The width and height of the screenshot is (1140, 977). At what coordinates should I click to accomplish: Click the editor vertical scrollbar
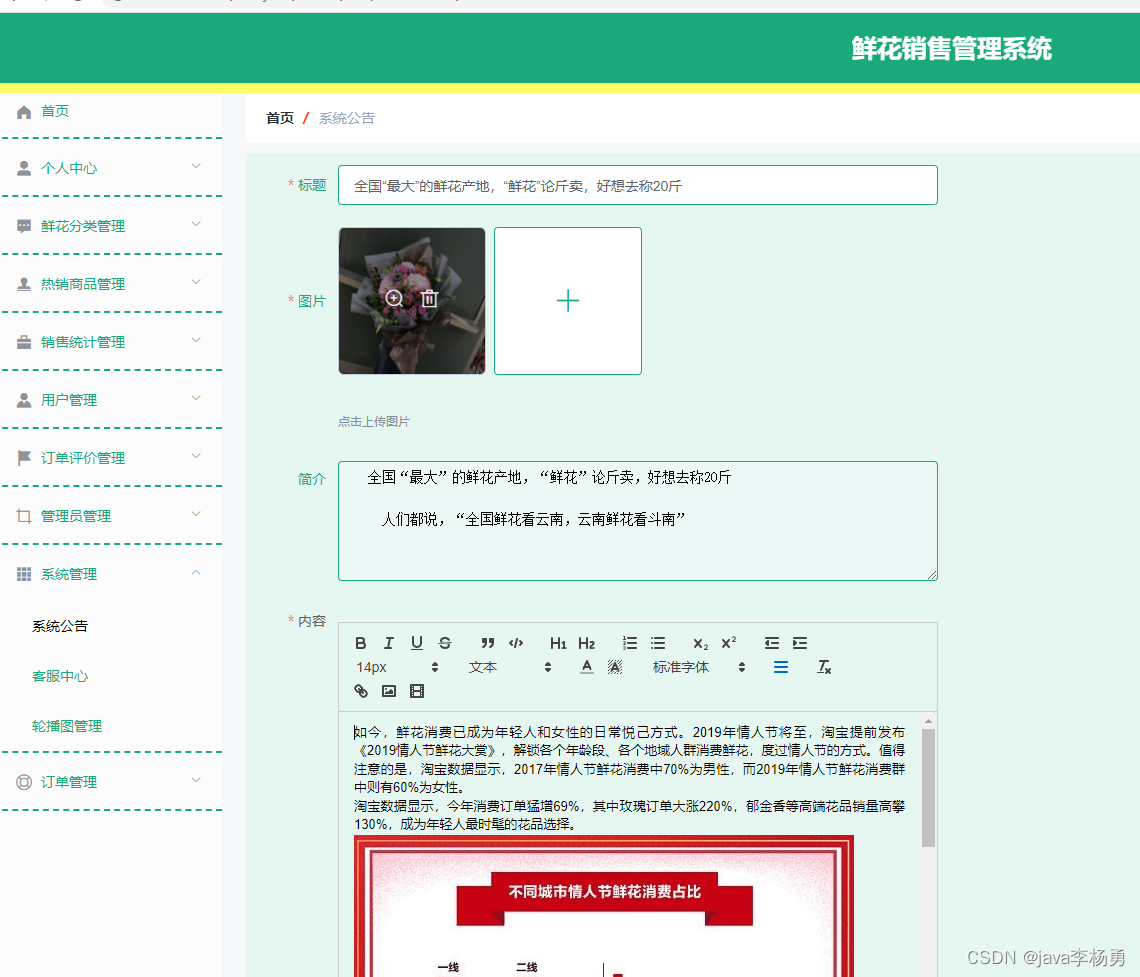point(928,788)
